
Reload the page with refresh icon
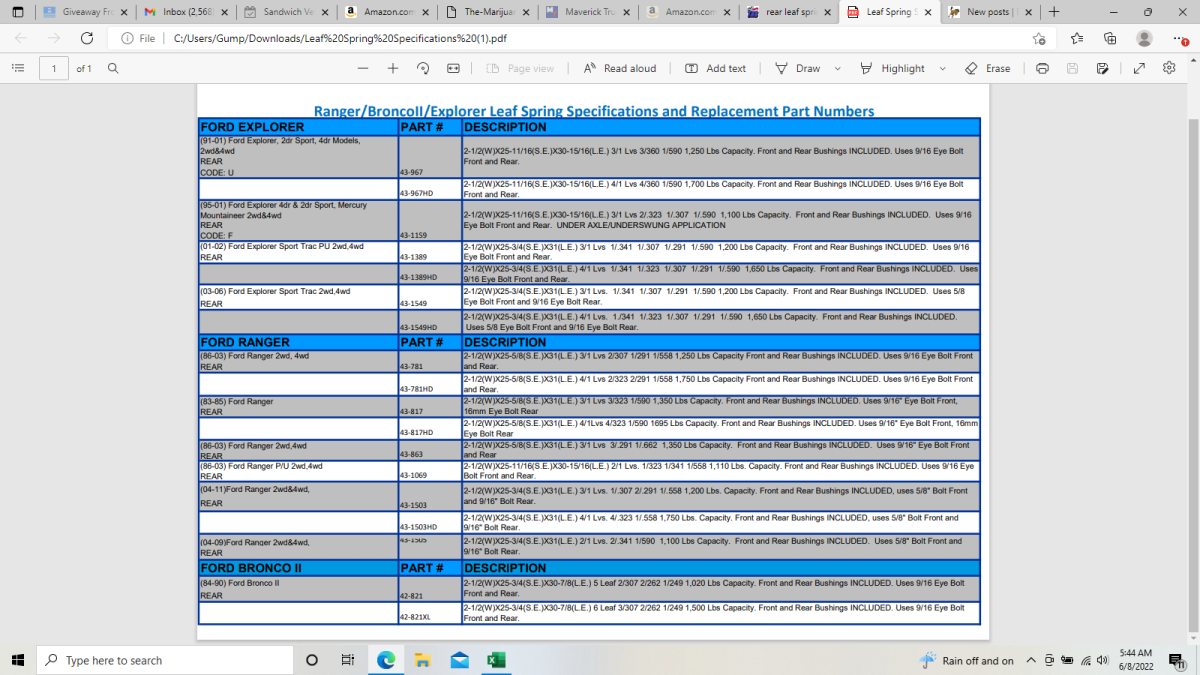click(87, 38)
